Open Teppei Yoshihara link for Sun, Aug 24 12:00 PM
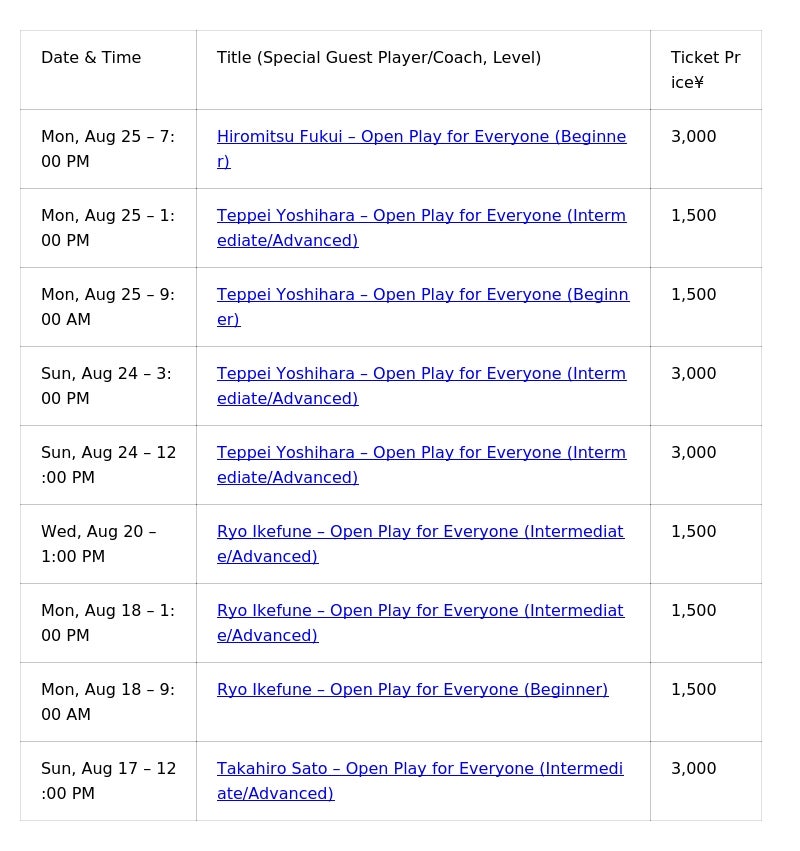This screenshot has height=851, width=800. click(x=421, y=453)
